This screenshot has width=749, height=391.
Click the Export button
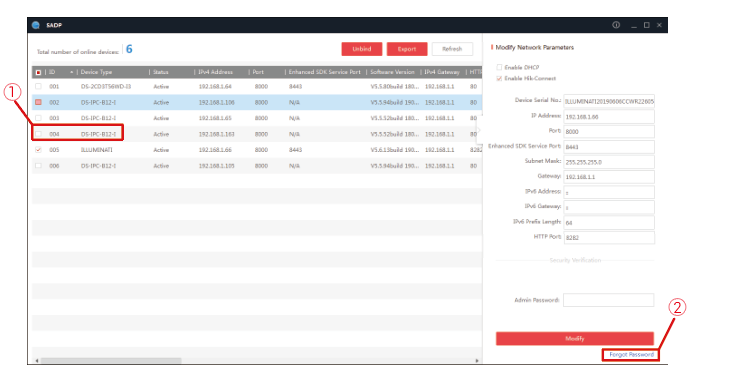click(x=407, y=49)
